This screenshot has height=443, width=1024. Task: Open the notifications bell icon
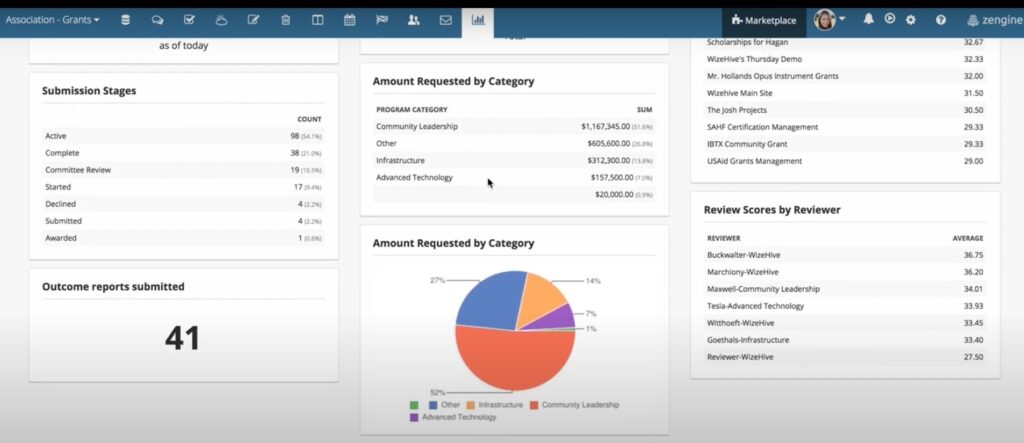(868, 19)
